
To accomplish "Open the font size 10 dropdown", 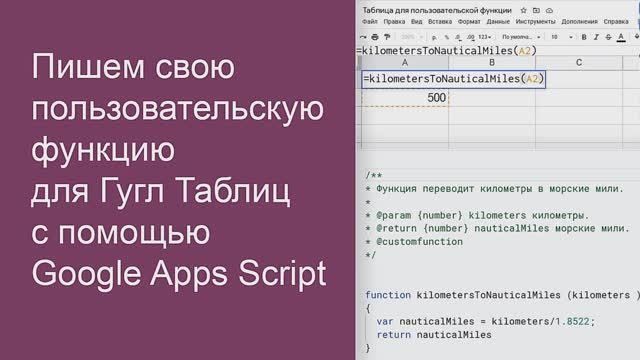I will pos(562,37).
